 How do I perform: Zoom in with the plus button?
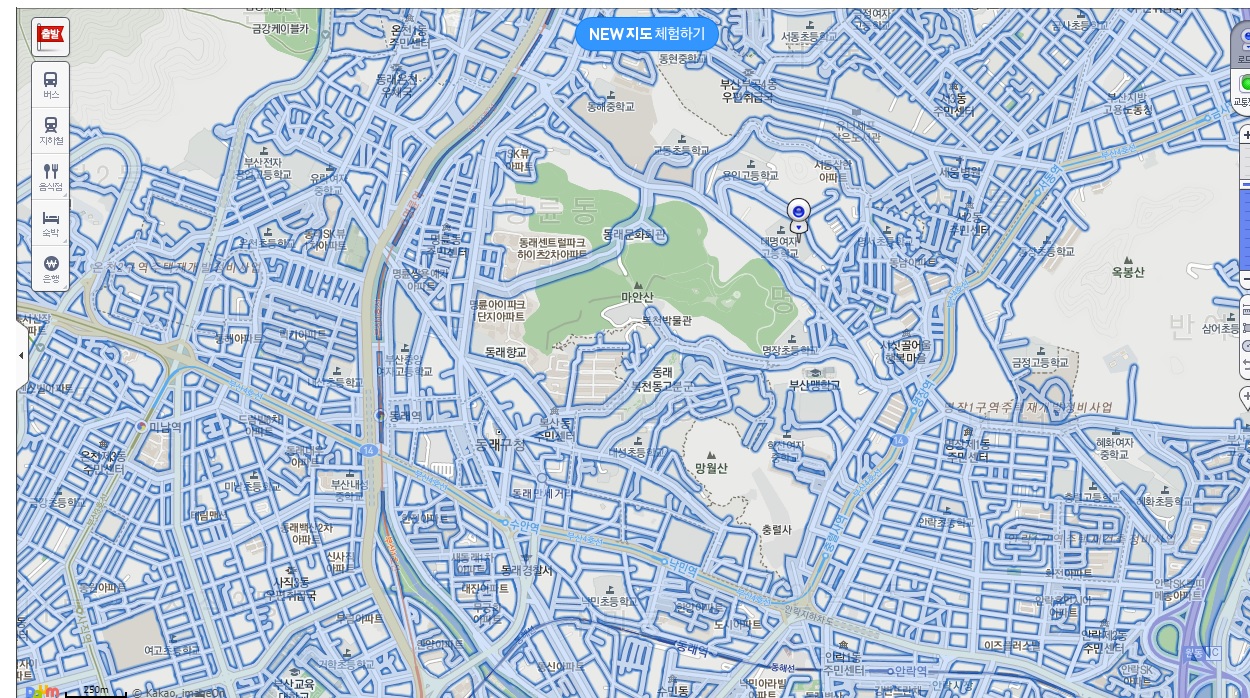pyautogui.click(x=1245, y=134)
